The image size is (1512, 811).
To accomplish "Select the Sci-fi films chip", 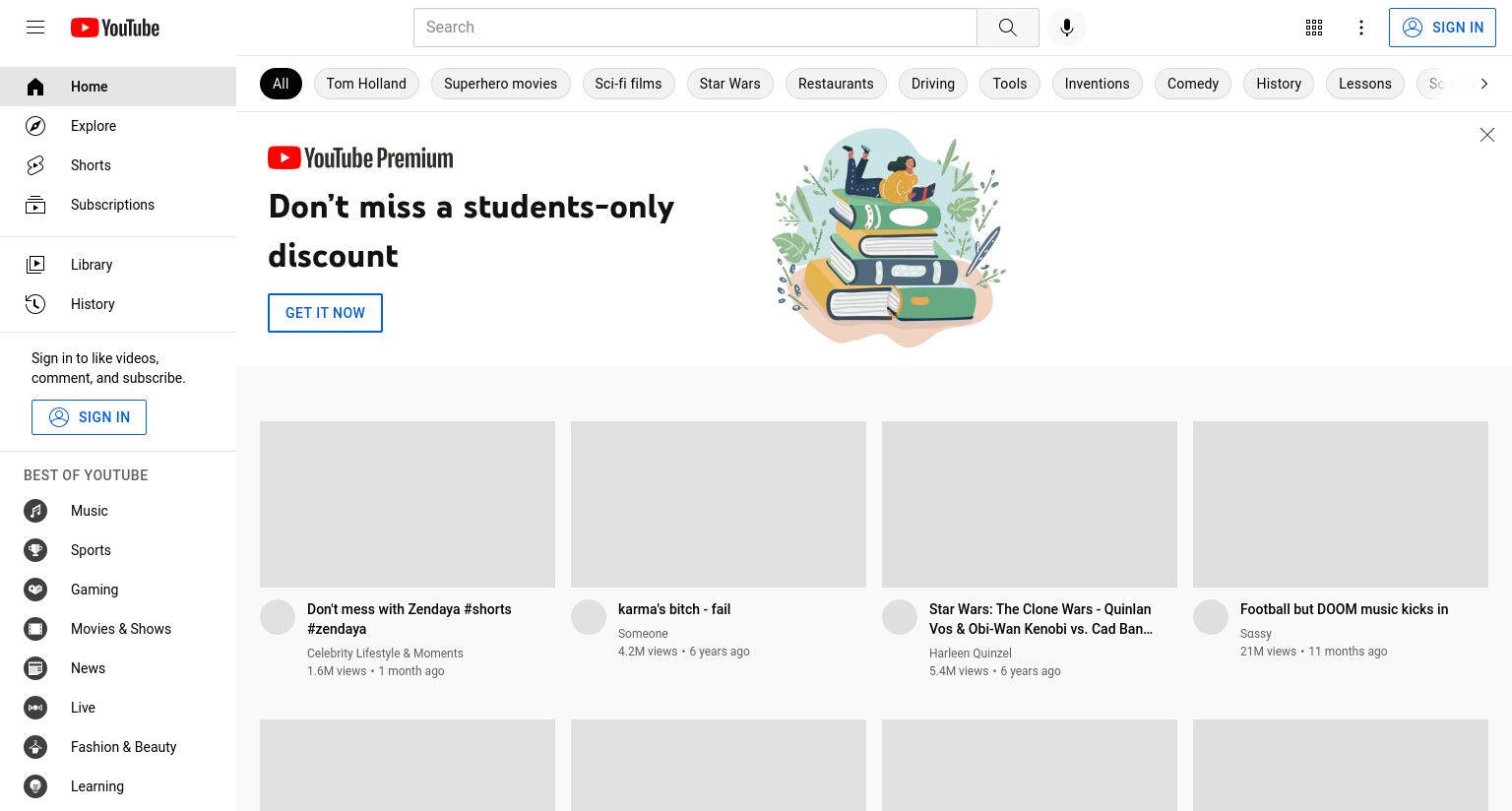I will pyautogui.click(x=628, y=84).
